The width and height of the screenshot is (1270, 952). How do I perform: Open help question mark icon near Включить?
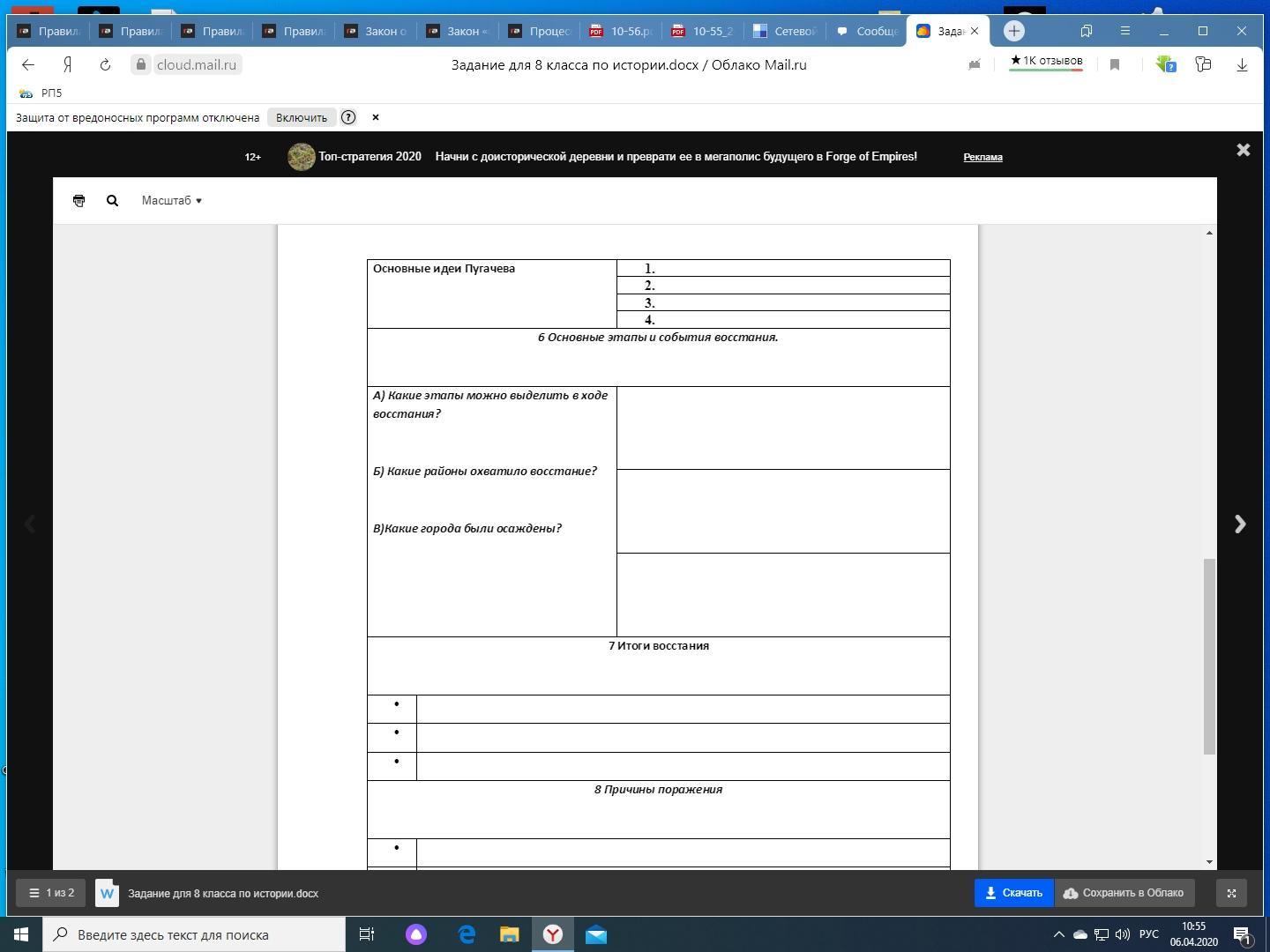tap(348, 117)
